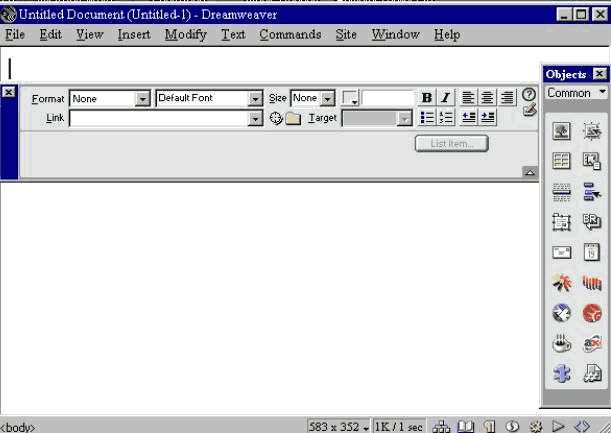611x433 pixels.
Task: Insert a Table from the Objects panel
Action: coord(562,161)
